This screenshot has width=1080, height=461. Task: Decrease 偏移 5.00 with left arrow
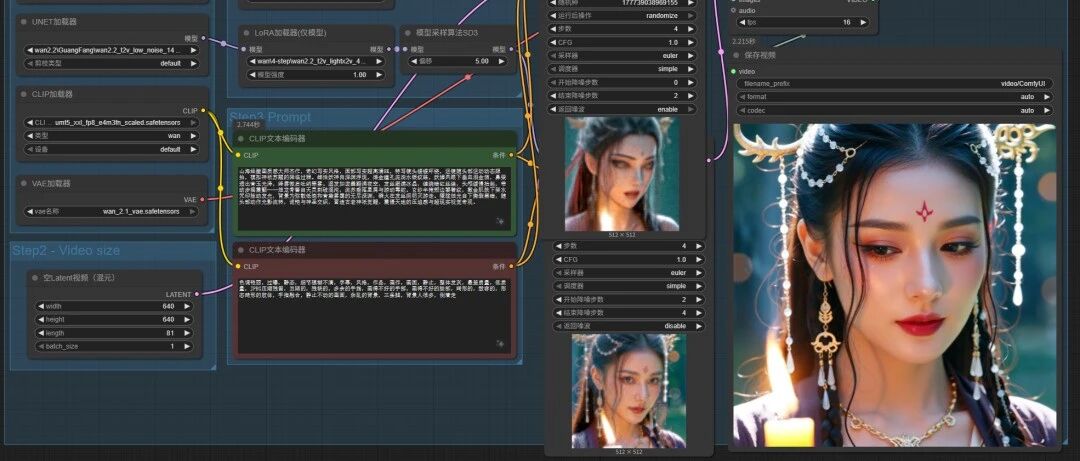(x=413, y=61)
